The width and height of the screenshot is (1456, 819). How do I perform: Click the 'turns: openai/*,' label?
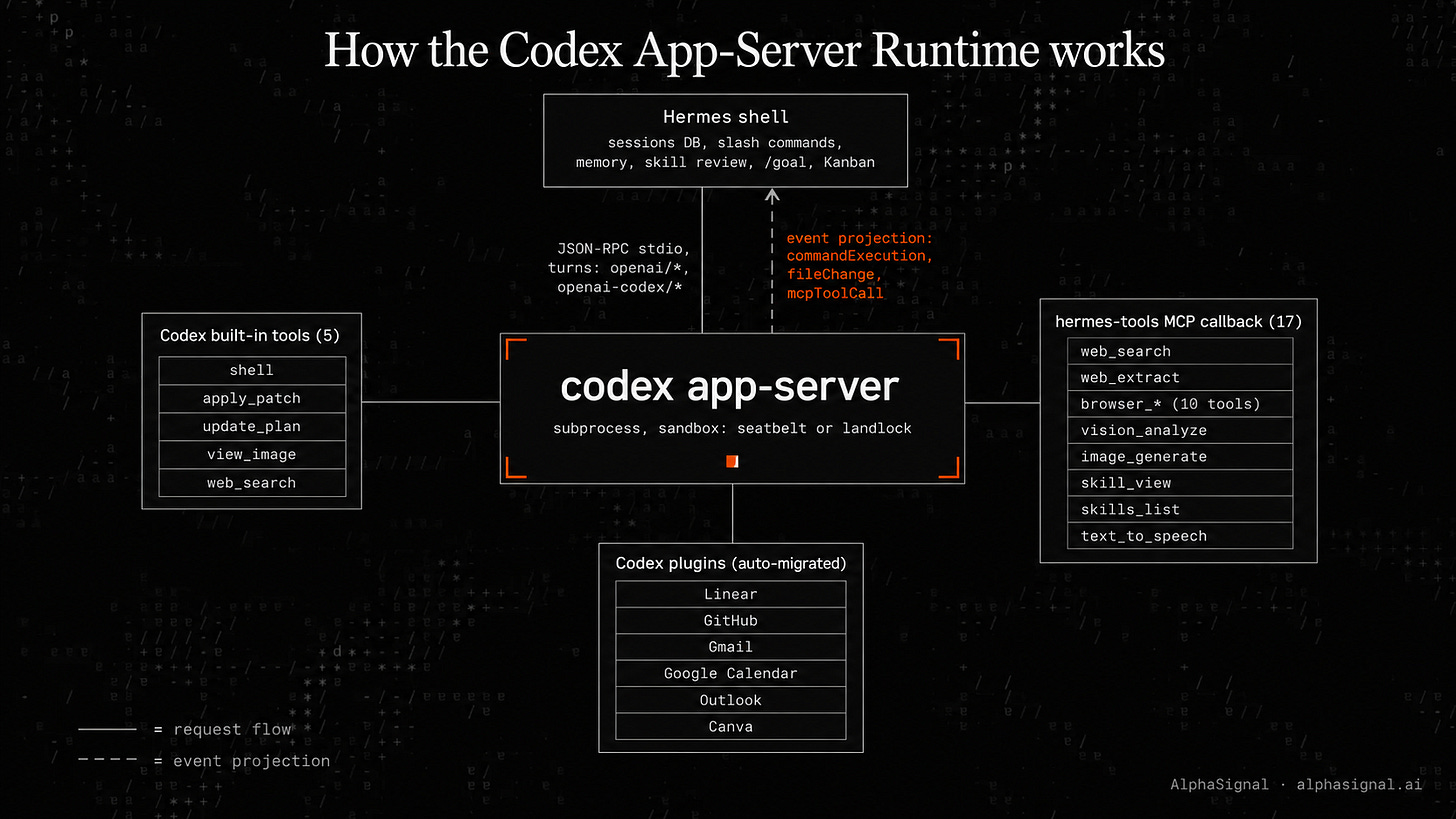[x=620, y=268]
